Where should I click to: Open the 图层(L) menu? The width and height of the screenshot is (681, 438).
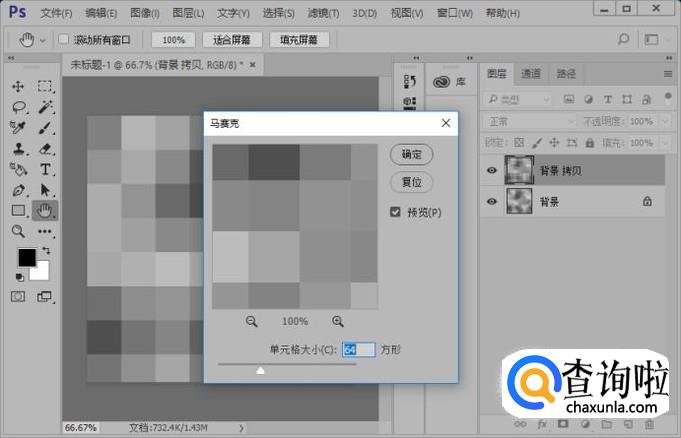tap(188, 13)
